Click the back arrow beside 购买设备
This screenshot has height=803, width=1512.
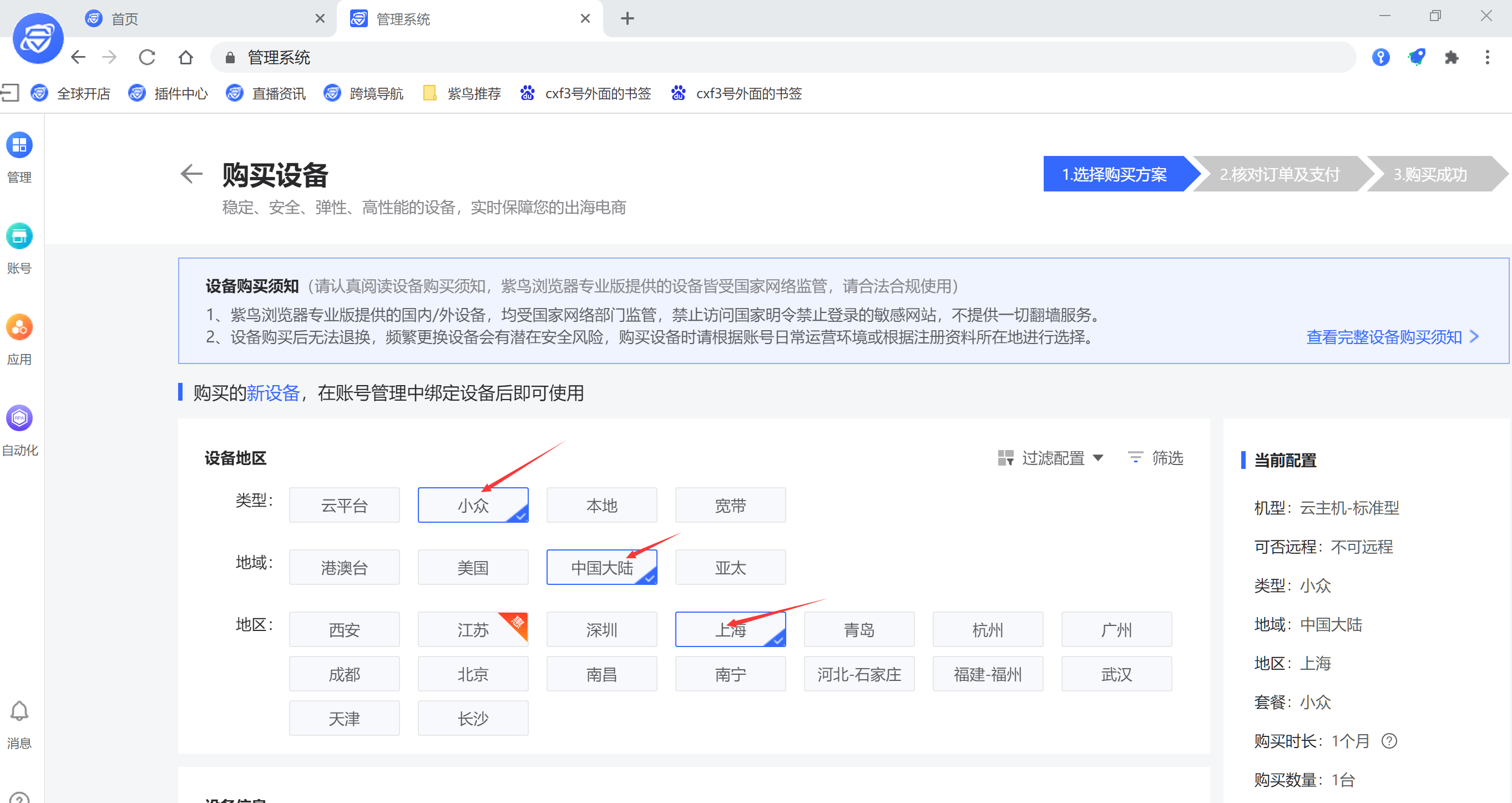click(191, 174)
